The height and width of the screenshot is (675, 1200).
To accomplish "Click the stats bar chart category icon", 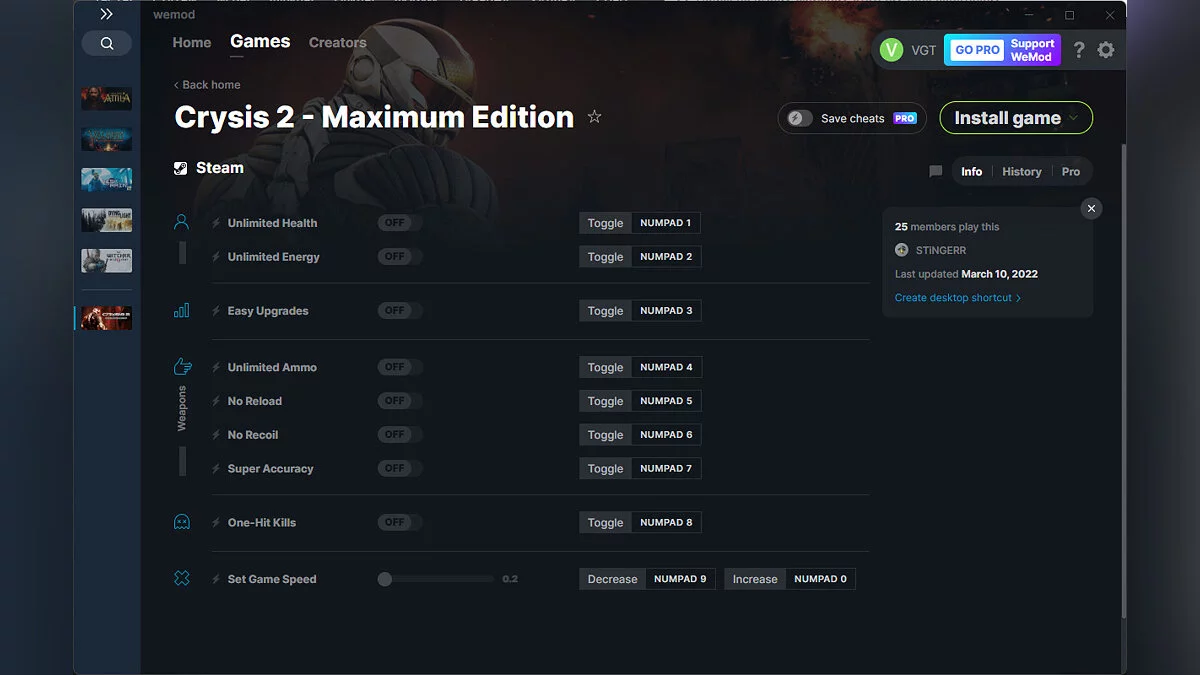I will point(181,311).
